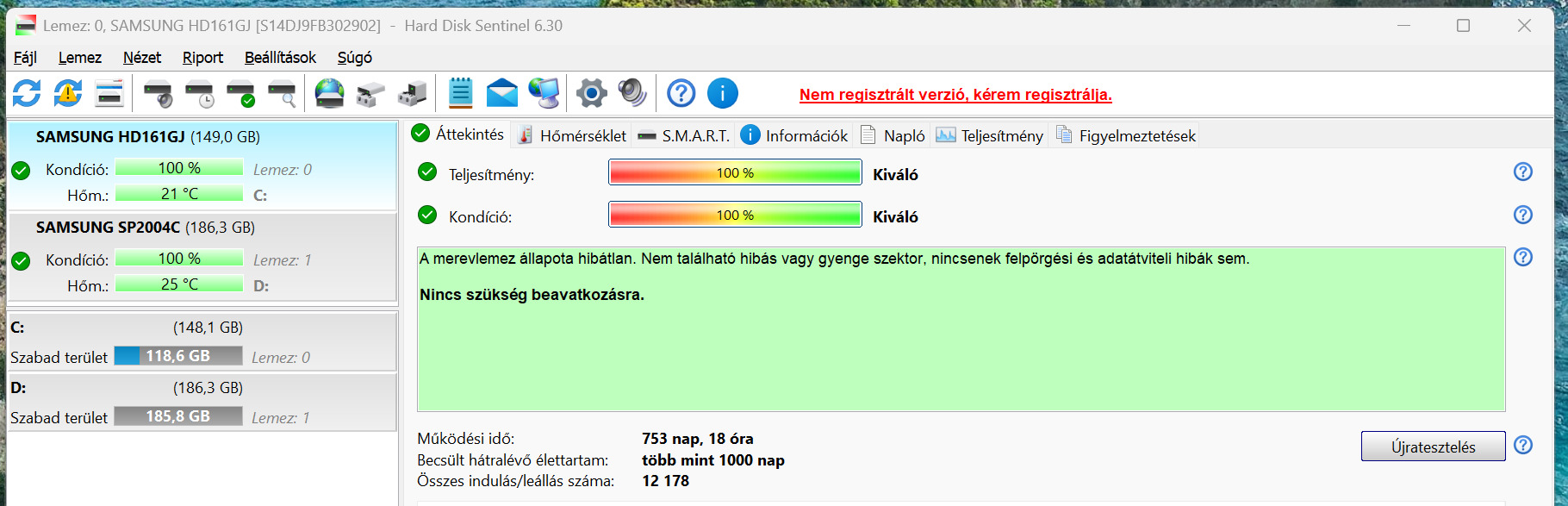1568x506 pixels.
Task: Click help icon next to Teljesítmény row
Action: tap(1523, 172)
